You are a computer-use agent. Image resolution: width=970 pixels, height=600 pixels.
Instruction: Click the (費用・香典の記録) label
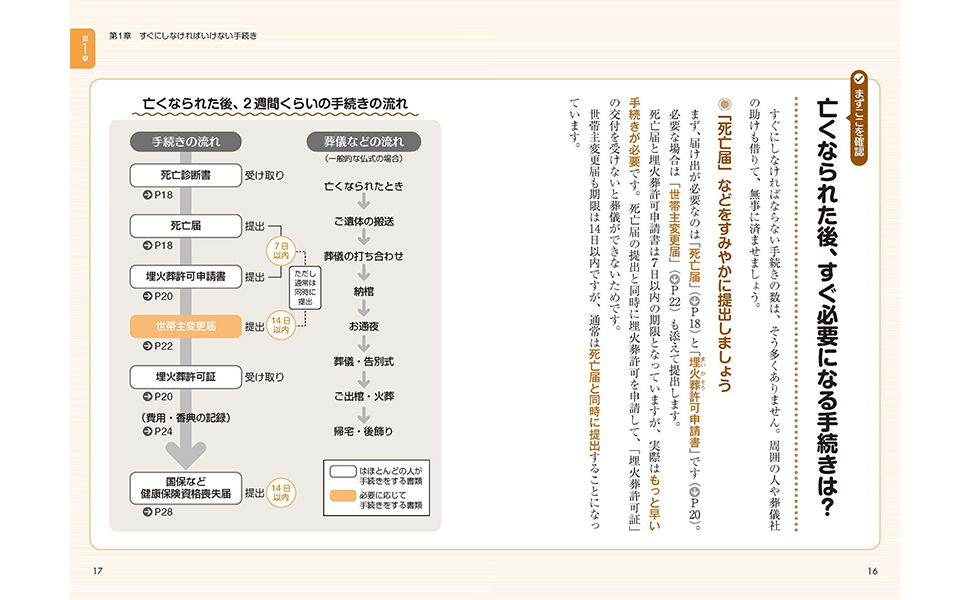pos(186,418)
